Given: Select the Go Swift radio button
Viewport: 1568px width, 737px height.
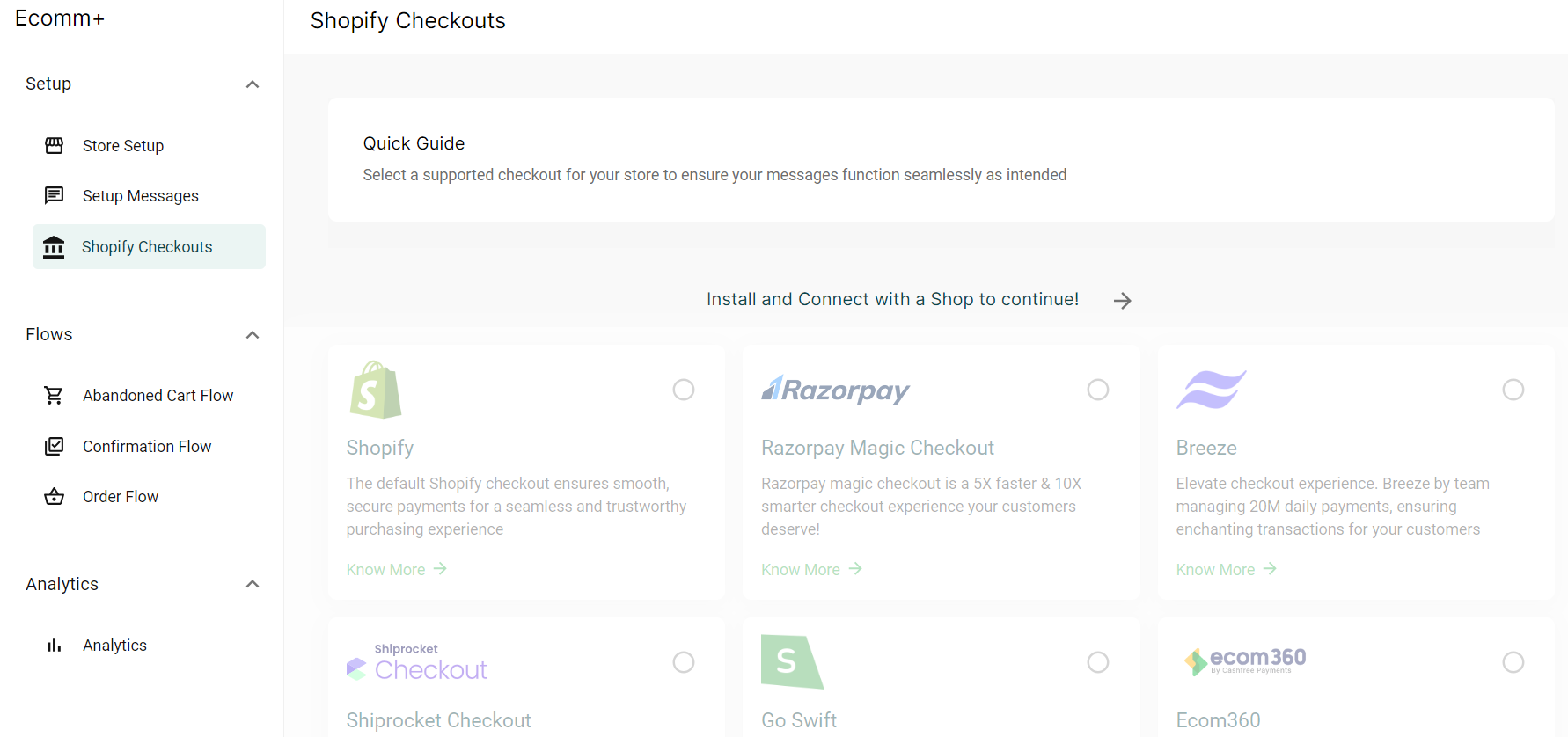Looking at the screenshot, I should pyautogui.click(x=1098, y=662).
